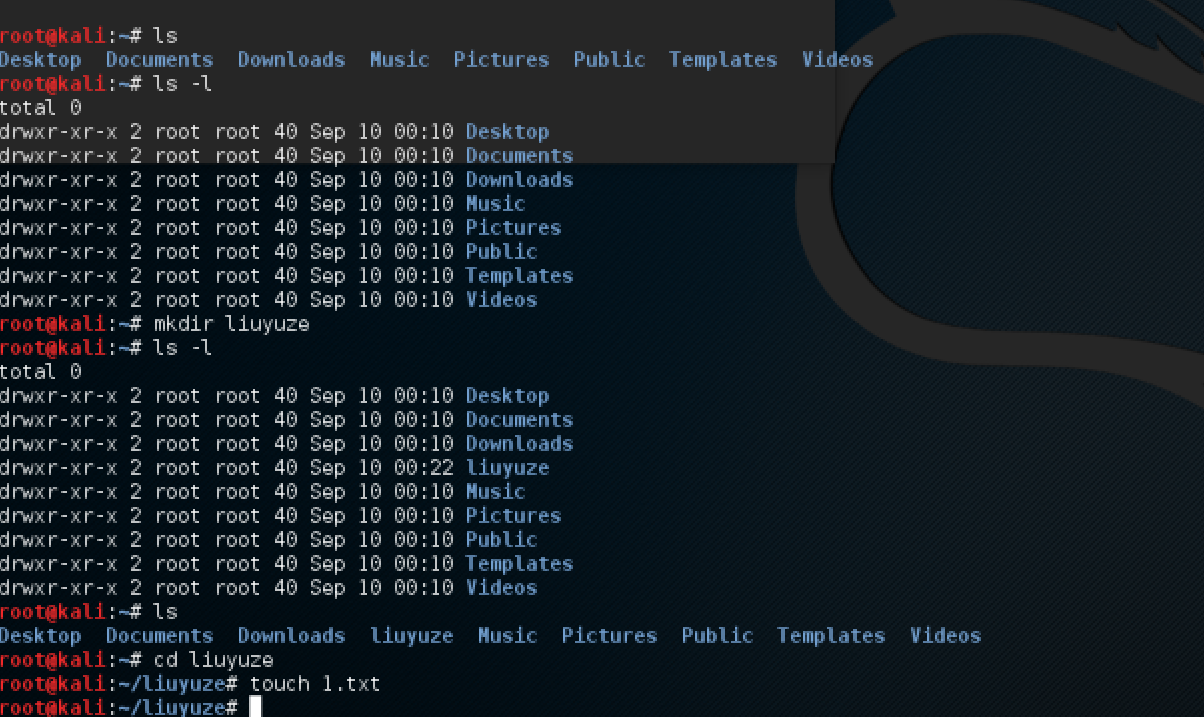Select Downloads in the ls row lacking liuyuze
Image resolution: width=1204 pixels, height=717 pixels.
tap(291, 60)
